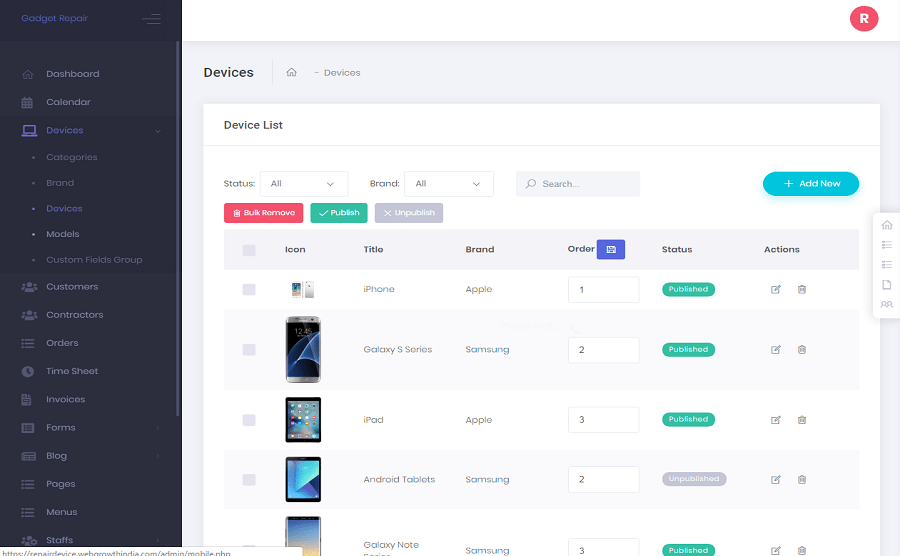Delete the iPhone device row

[x=802, y=289]
